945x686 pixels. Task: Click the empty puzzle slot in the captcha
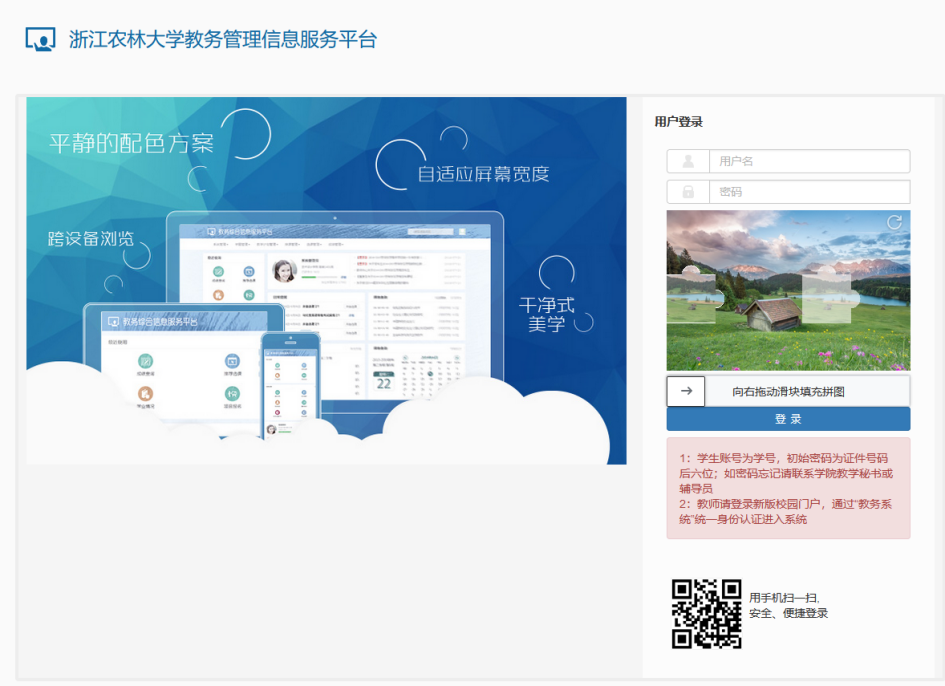828,297
